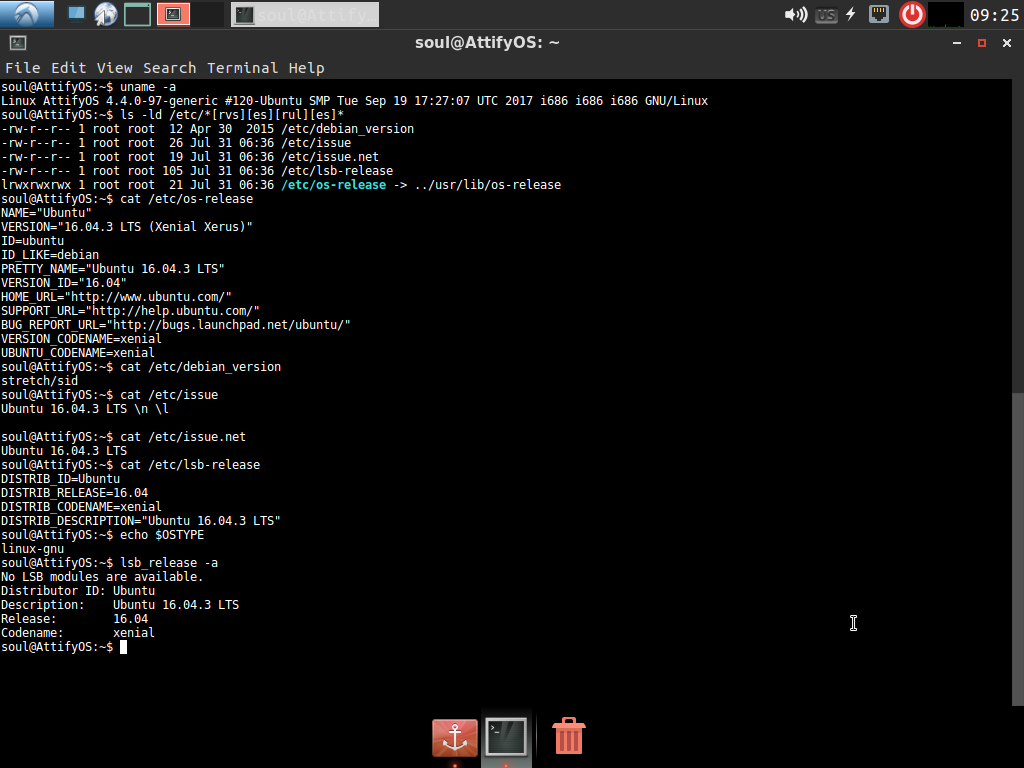Click the BUG_REPORT_URL launchpad line
The height and width of the screenshot is (768, 1024).
coord(176,325)
